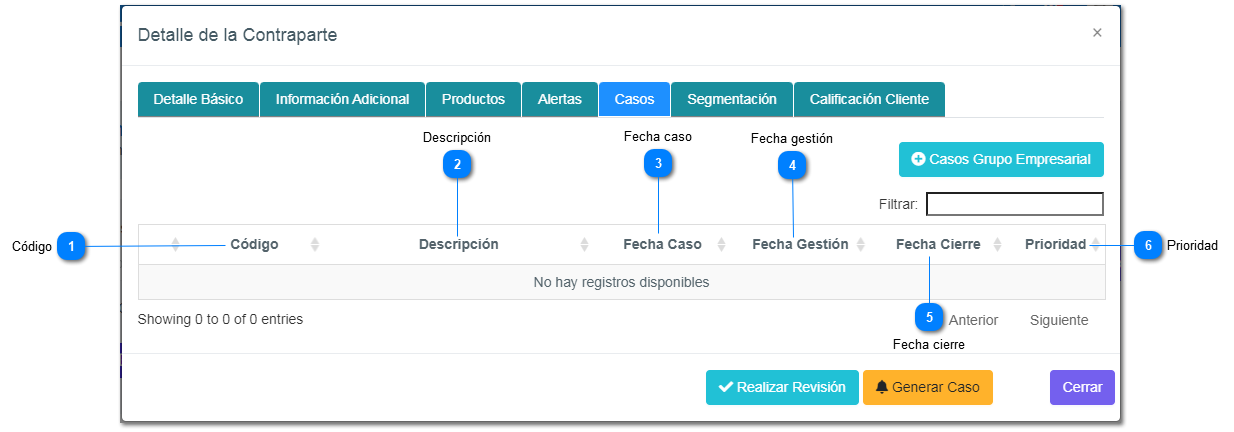Open the Segmentación tab
Image resolution: width=1234 pixels, height=432 pixels.
[x=732, y=99]
